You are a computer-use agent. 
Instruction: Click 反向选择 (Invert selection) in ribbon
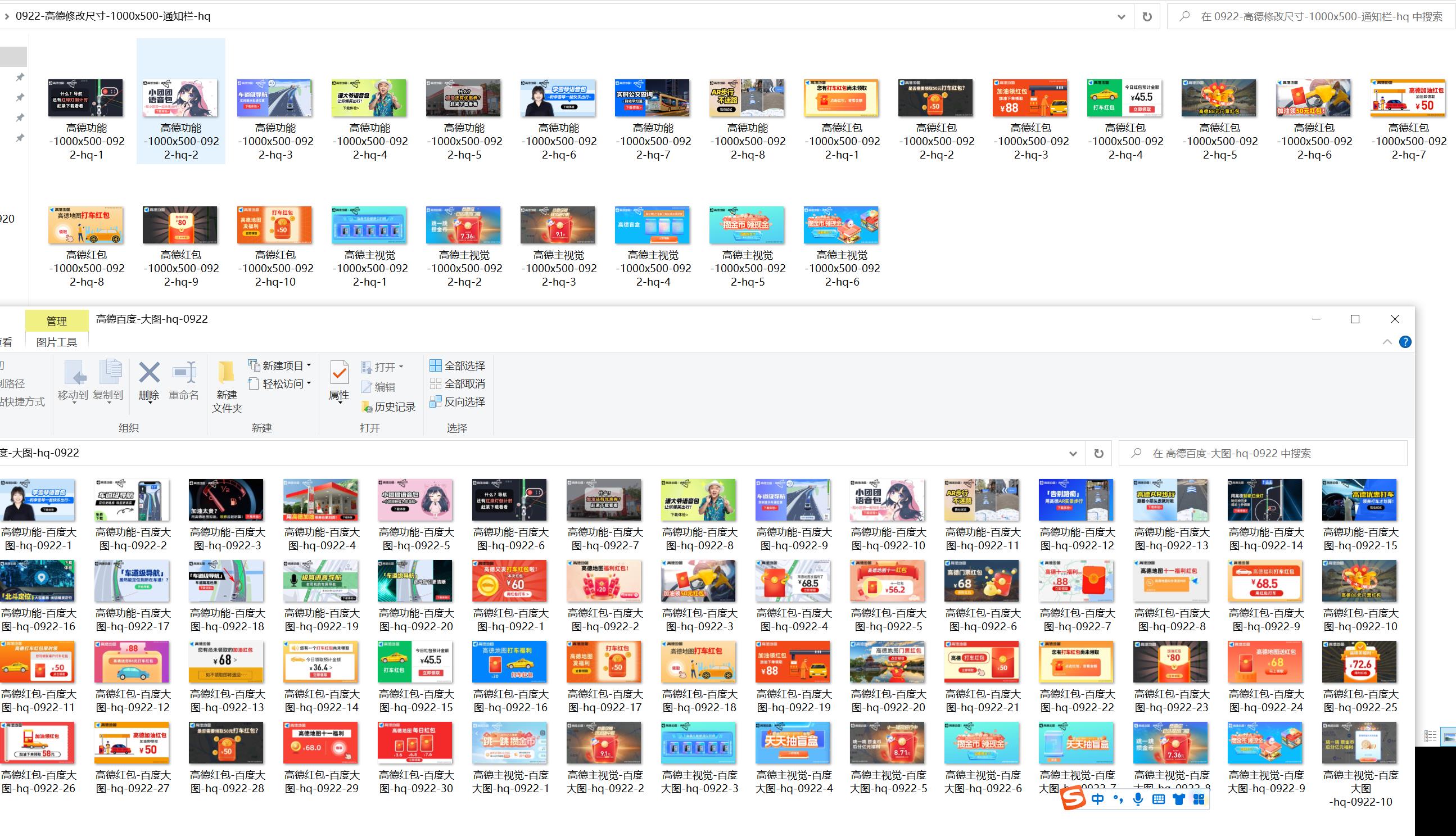coord(458,402)
